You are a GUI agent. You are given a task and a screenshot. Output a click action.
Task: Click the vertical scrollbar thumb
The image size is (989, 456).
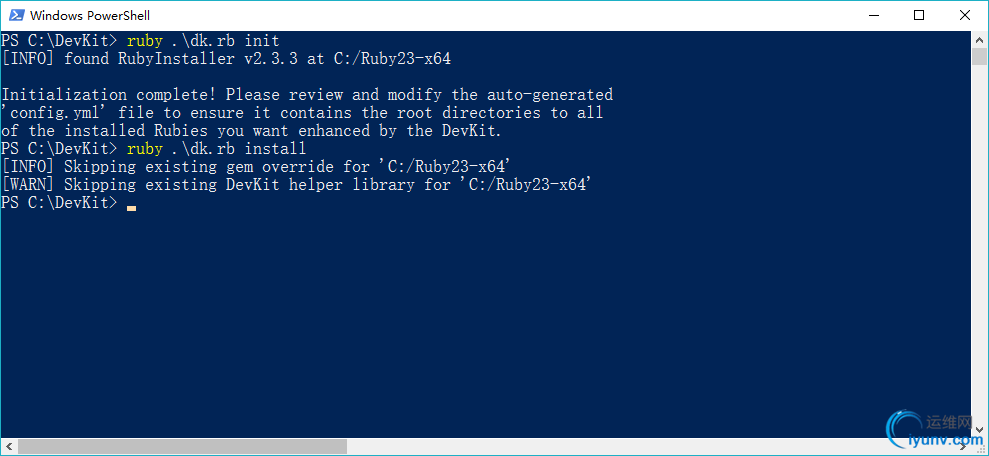coord(979,55)
